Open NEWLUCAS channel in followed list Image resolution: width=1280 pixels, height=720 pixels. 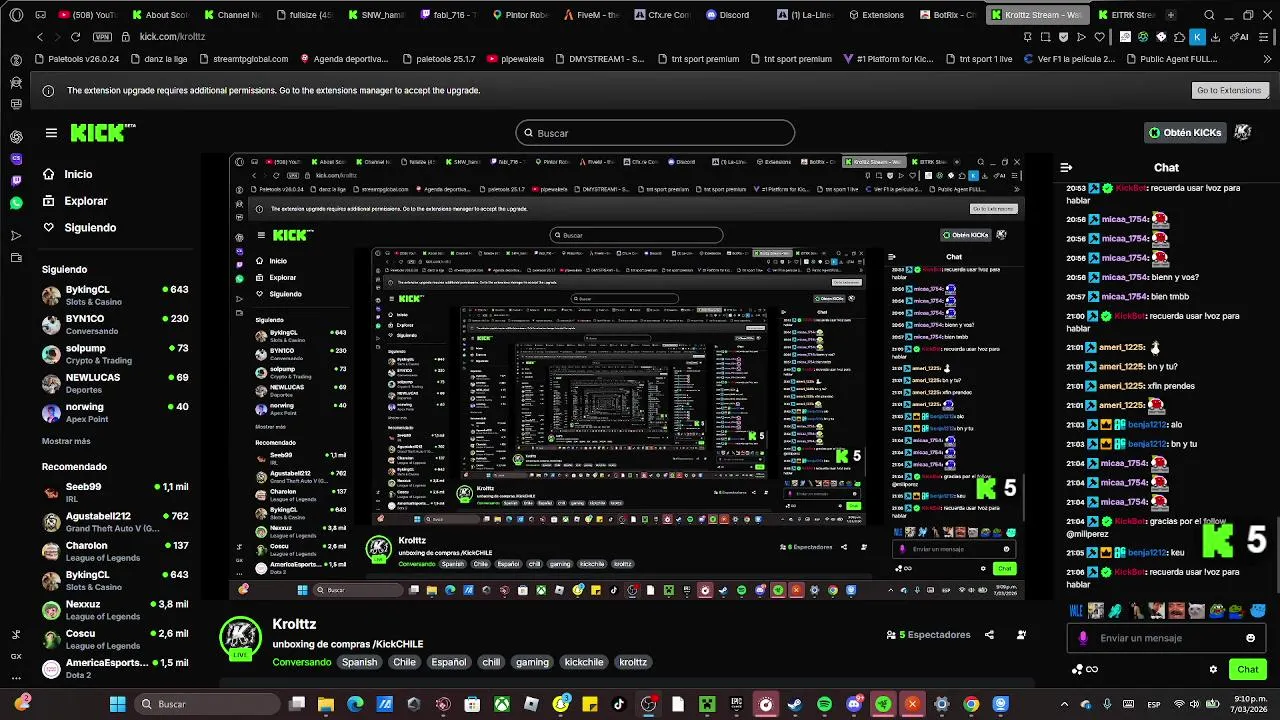click(x=115, y=383)
